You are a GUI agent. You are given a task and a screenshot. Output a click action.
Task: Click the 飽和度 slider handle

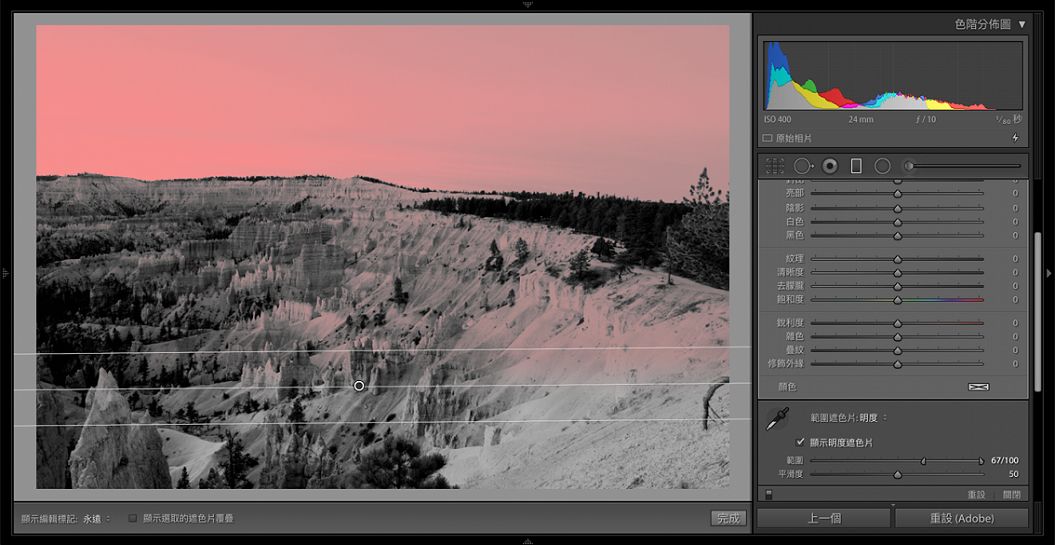click(x=897, y=301)
